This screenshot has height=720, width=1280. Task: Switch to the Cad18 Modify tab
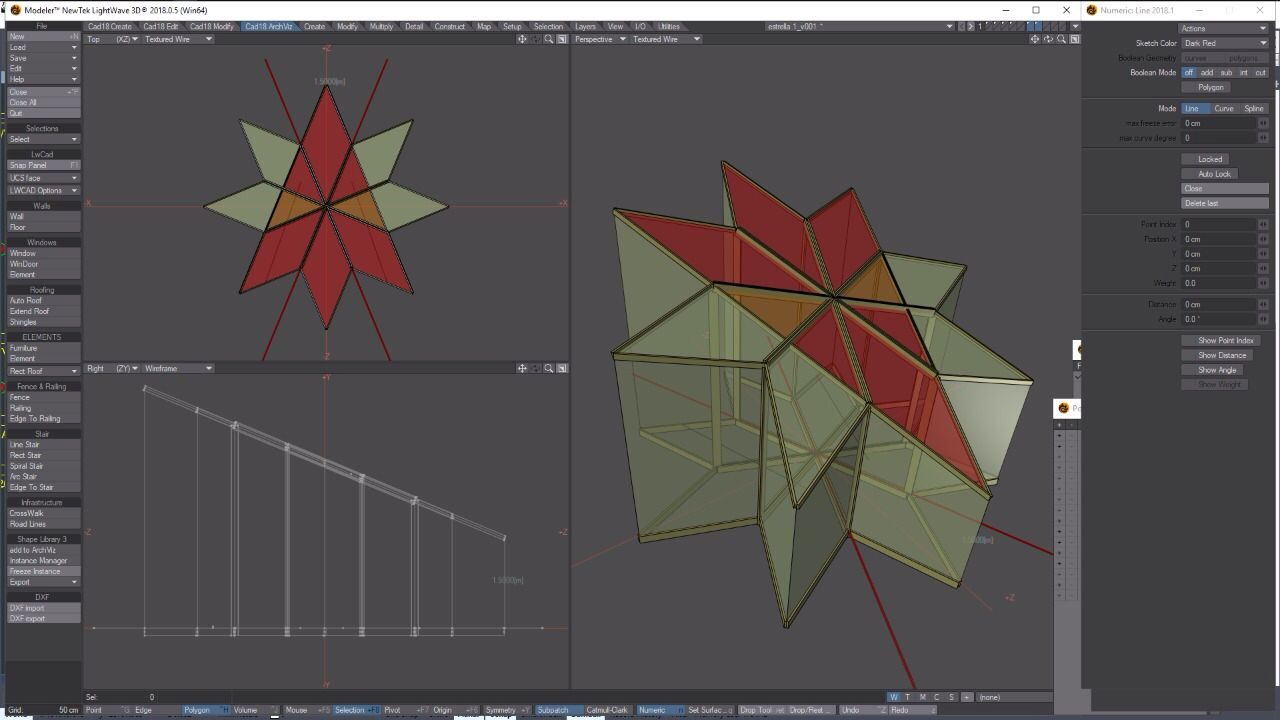(x=212, y=26)
